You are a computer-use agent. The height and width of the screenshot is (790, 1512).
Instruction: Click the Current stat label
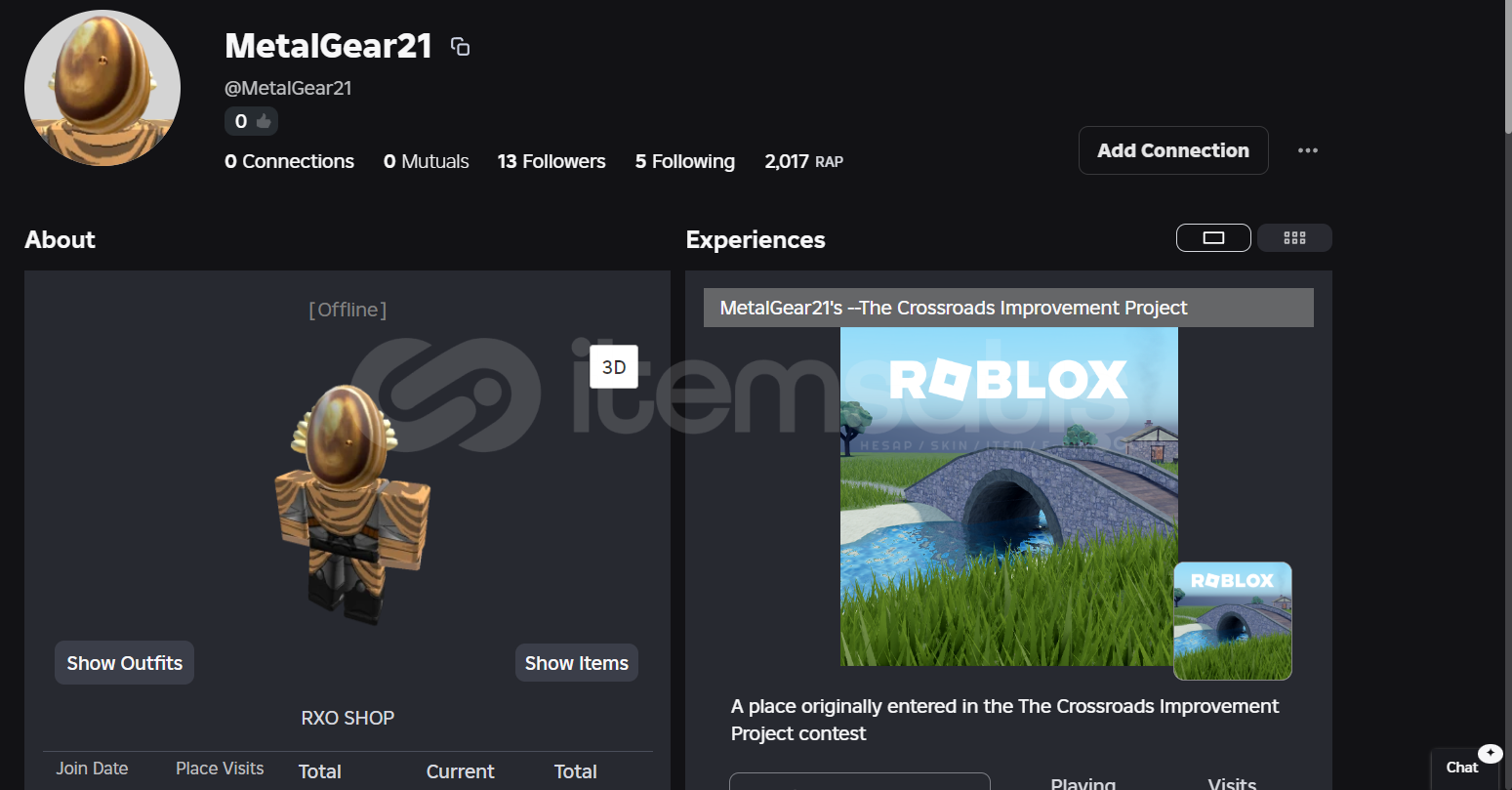point(461,771)
